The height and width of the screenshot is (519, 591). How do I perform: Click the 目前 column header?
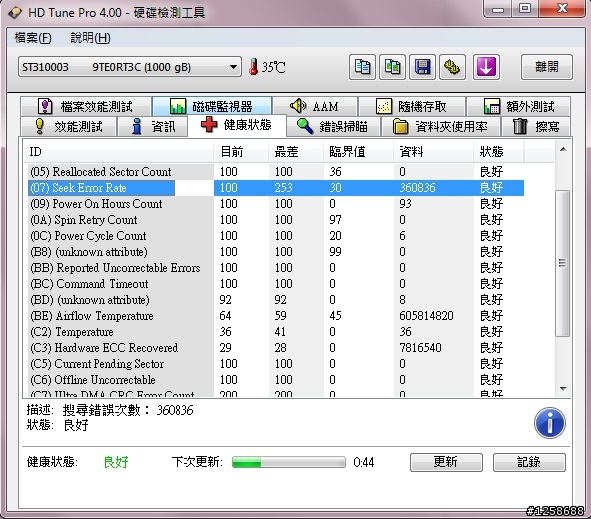click(x=241, y=152)
